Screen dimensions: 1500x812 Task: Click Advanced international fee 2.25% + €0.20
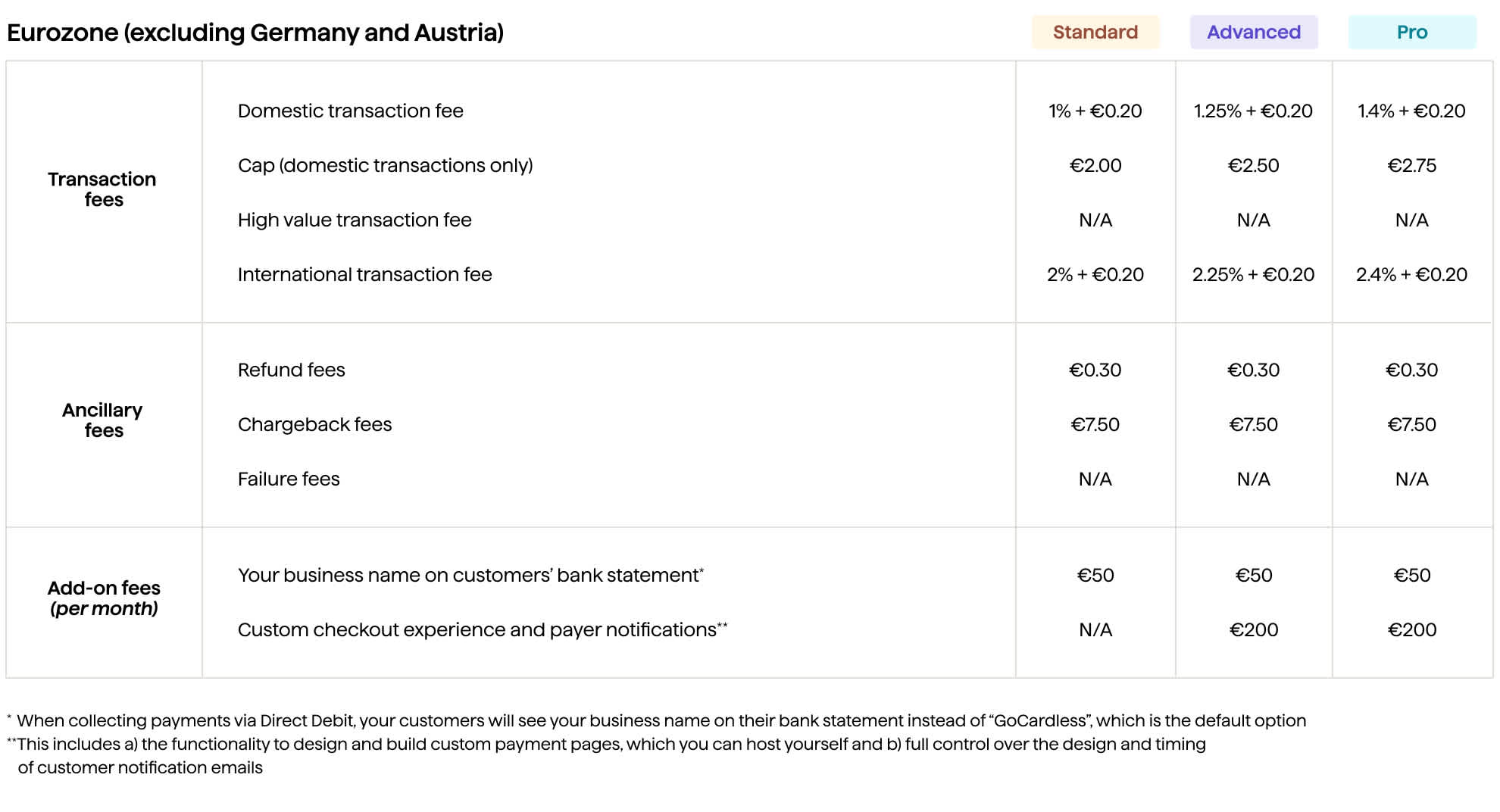tap(1253, 274)
